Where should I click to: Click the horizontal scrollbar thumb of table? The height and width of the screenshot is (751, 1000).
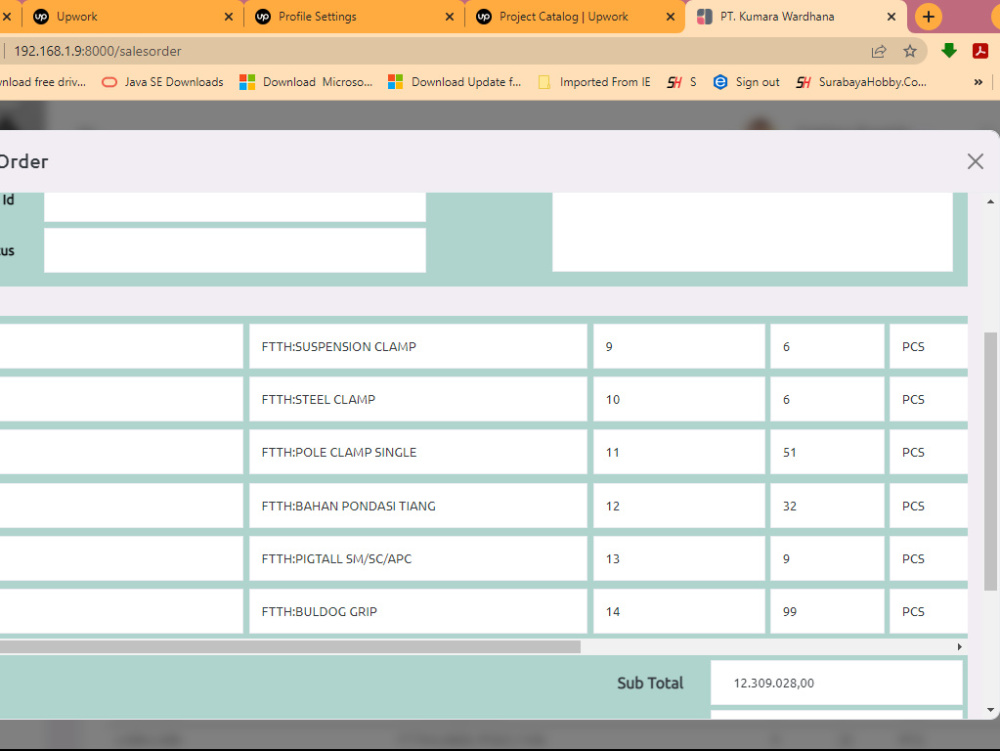tap(290, 646)
